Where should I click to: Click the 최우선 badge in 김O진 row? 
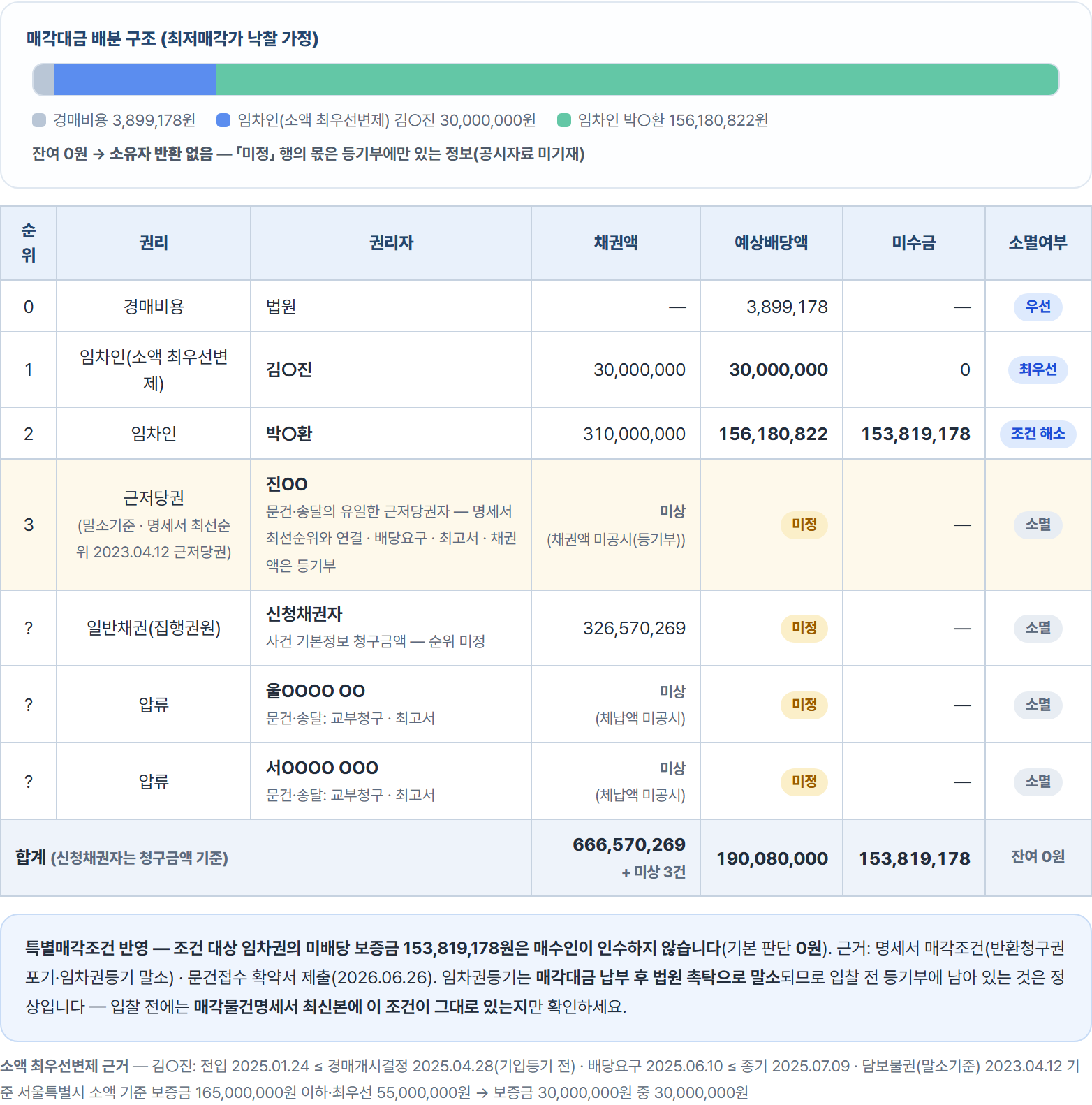coord(1038,369)
